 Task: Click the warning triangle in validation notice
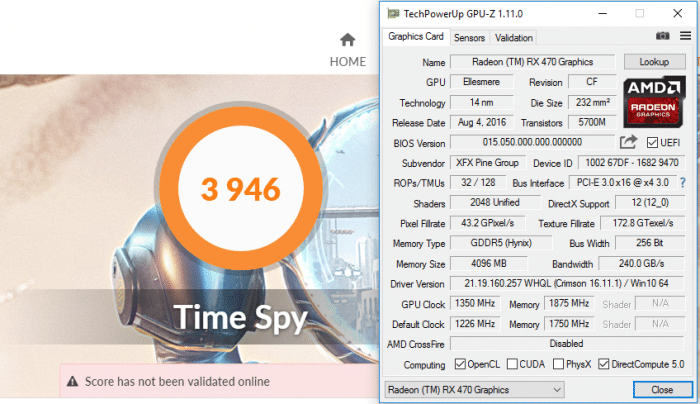click(72, 382)
